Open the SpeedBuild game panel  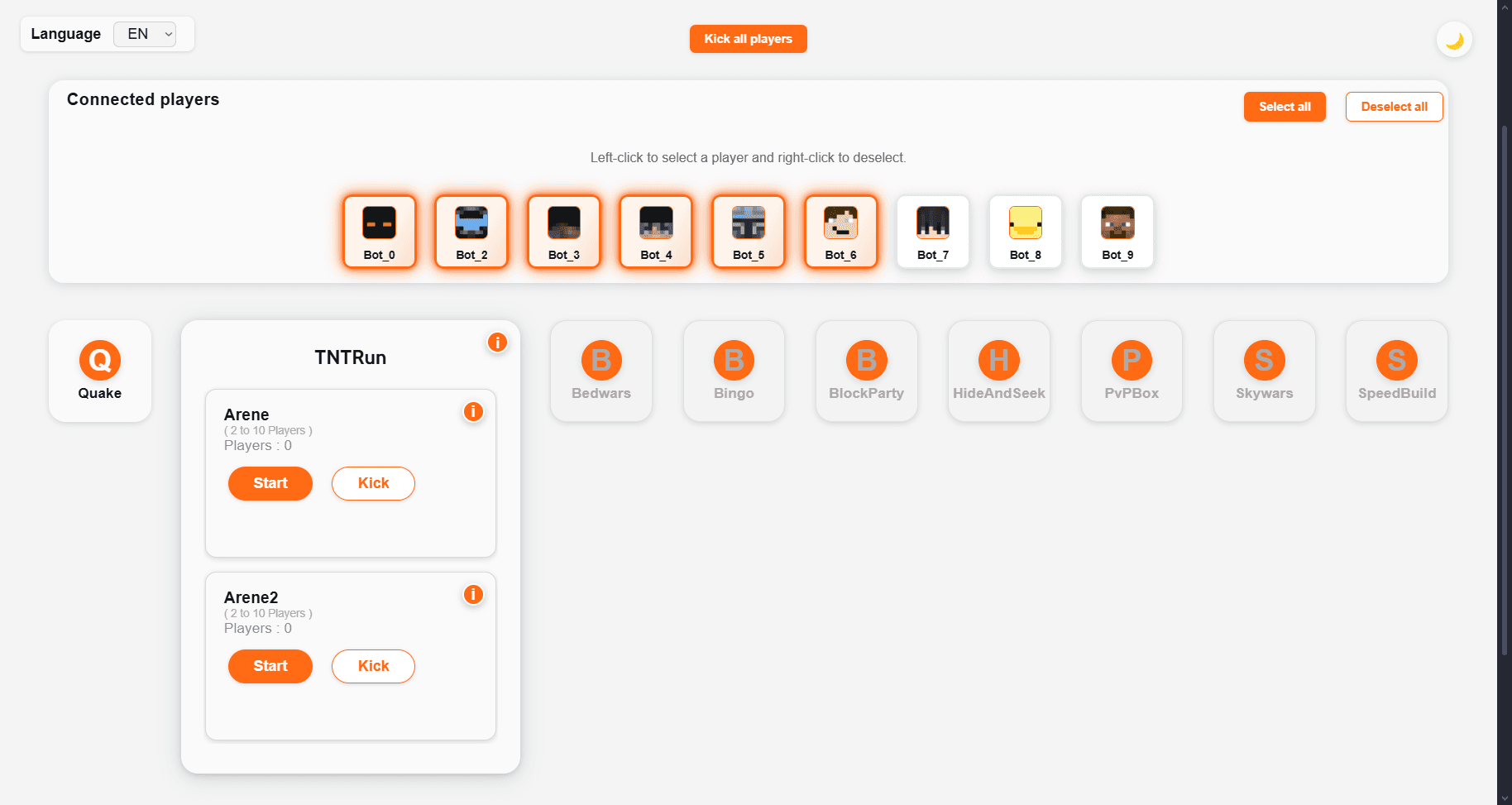[x=1396, y=371]
